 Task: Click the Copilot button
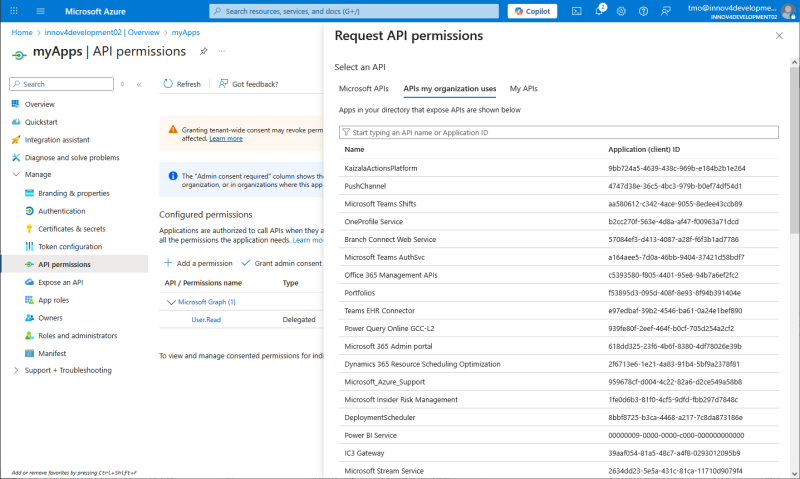pos(533,11)
